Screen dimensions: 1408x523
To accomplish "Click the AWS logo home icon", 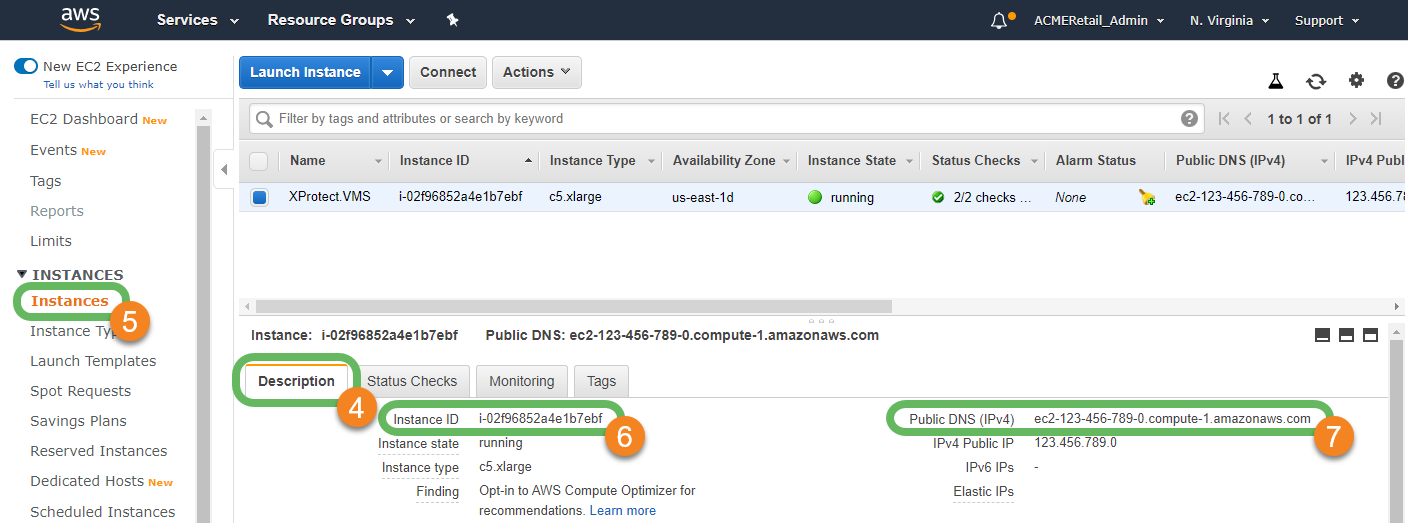I will (80, 19).
